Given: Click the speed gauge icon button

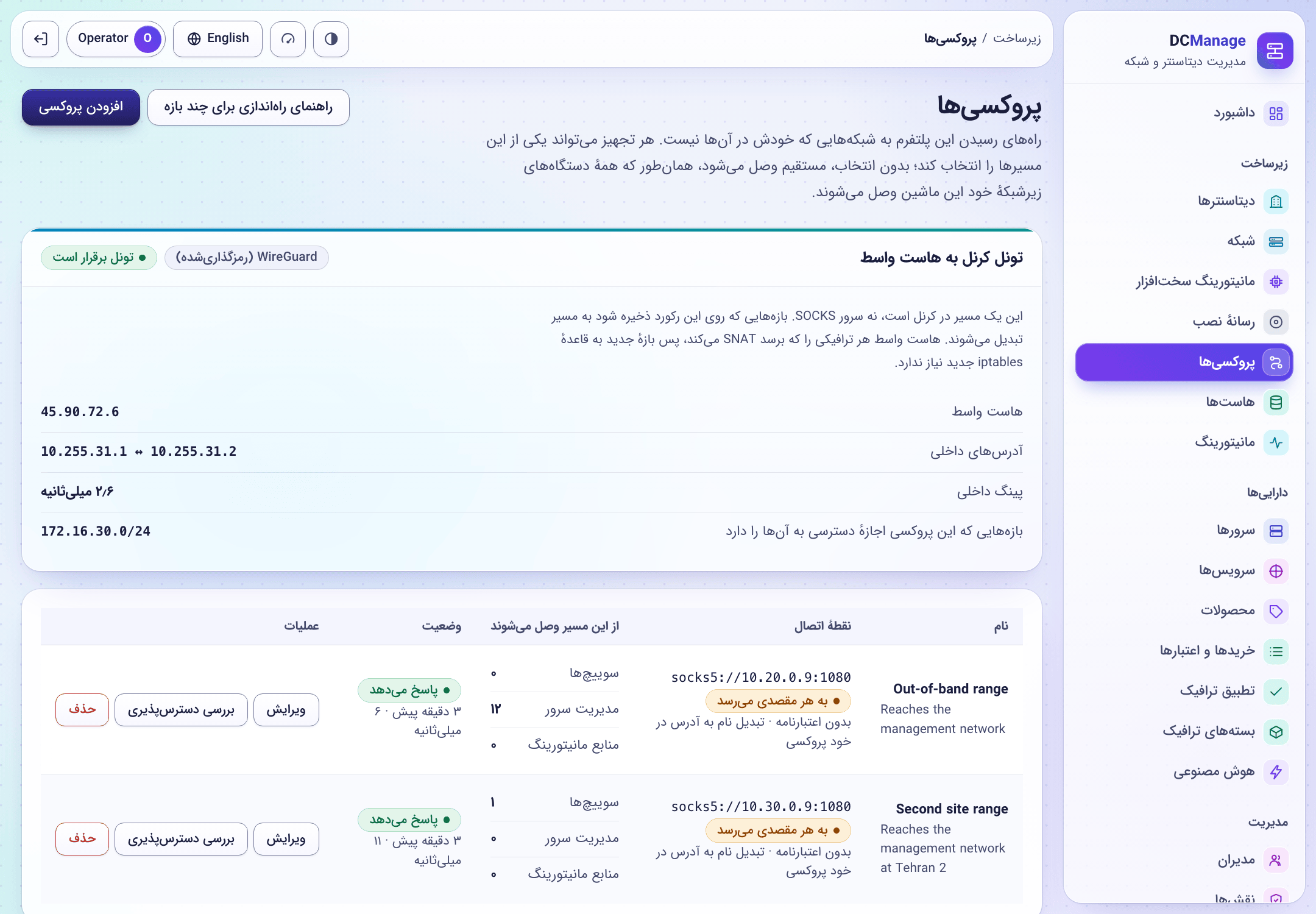Looking at the screenshot, I should 288,39.
